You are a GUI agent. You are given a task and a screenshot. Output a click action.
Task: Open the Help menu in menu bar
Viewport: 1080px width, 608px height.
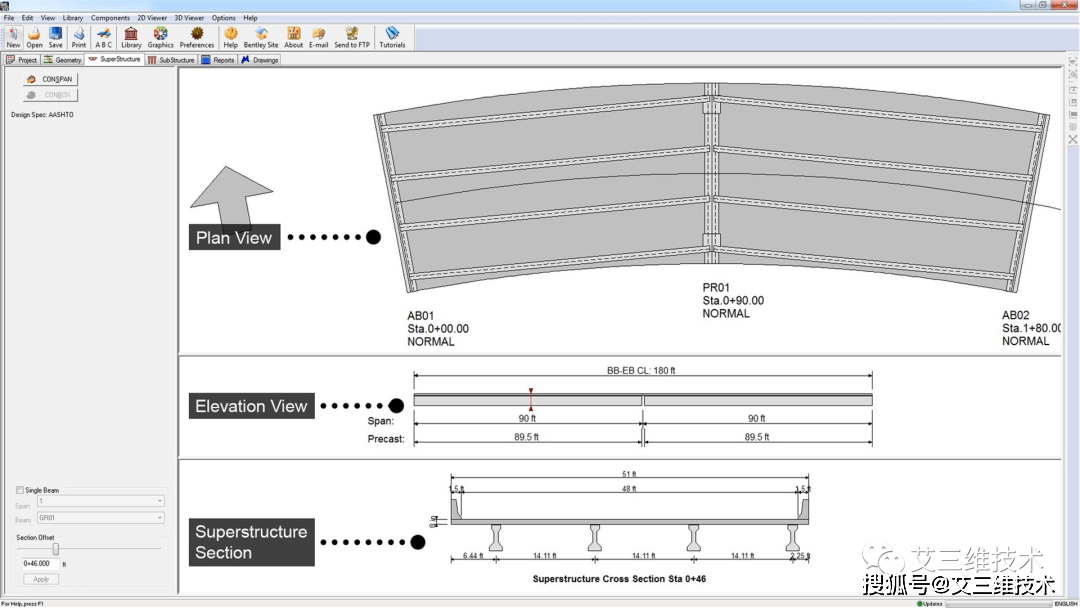[x=250, y=18]
